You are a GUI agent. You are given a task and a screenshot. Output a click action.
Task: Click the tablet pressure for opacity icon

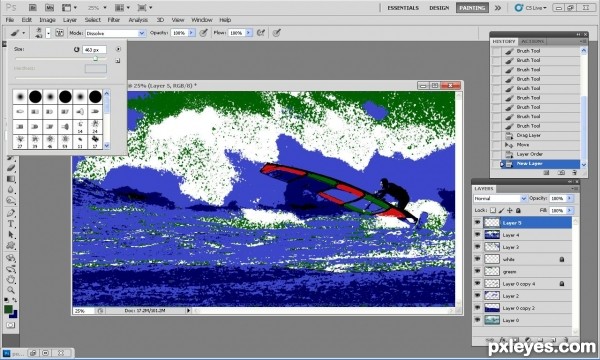click(204, 33)
